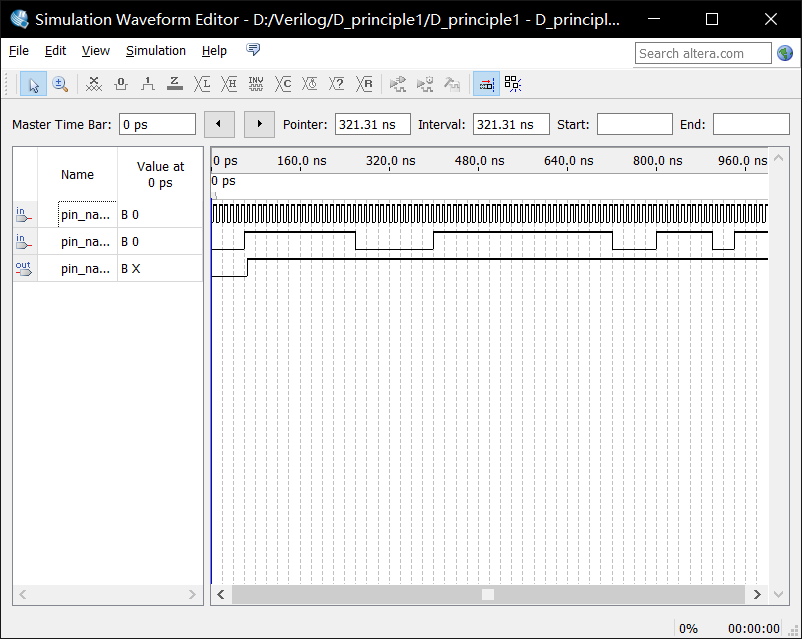This screenshot has width=802, height=639.
Task: Click the 0% progress indicator
Action: [x=688, y=628]
